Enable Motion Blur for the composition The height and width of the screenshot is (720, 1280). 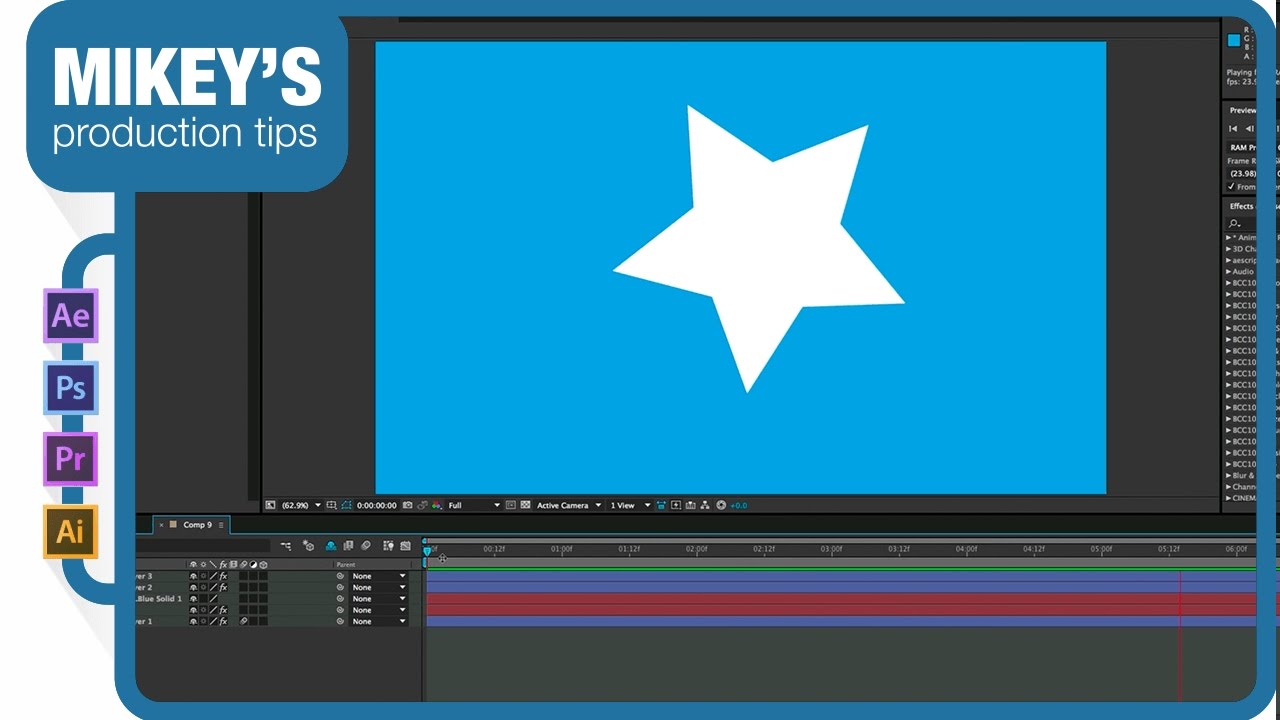click(366, 546)
